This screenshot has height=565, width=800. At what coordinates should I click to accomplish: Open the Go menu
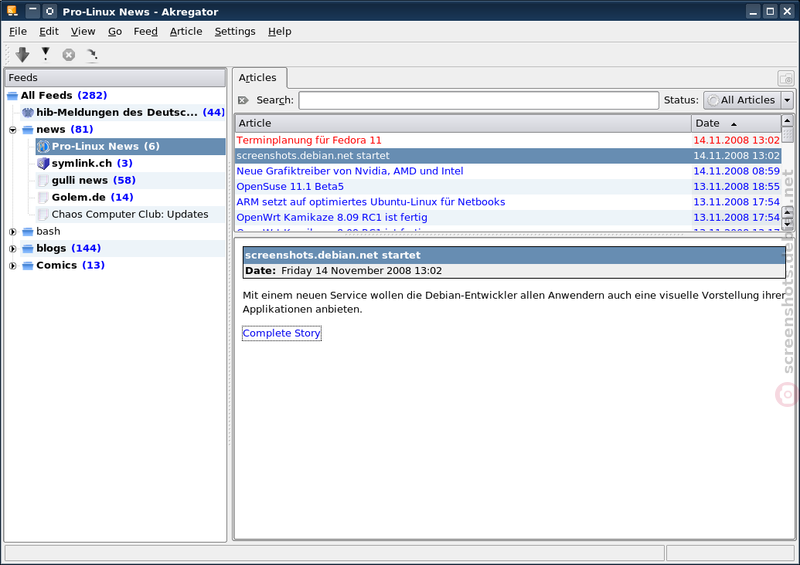coord(115,31)
